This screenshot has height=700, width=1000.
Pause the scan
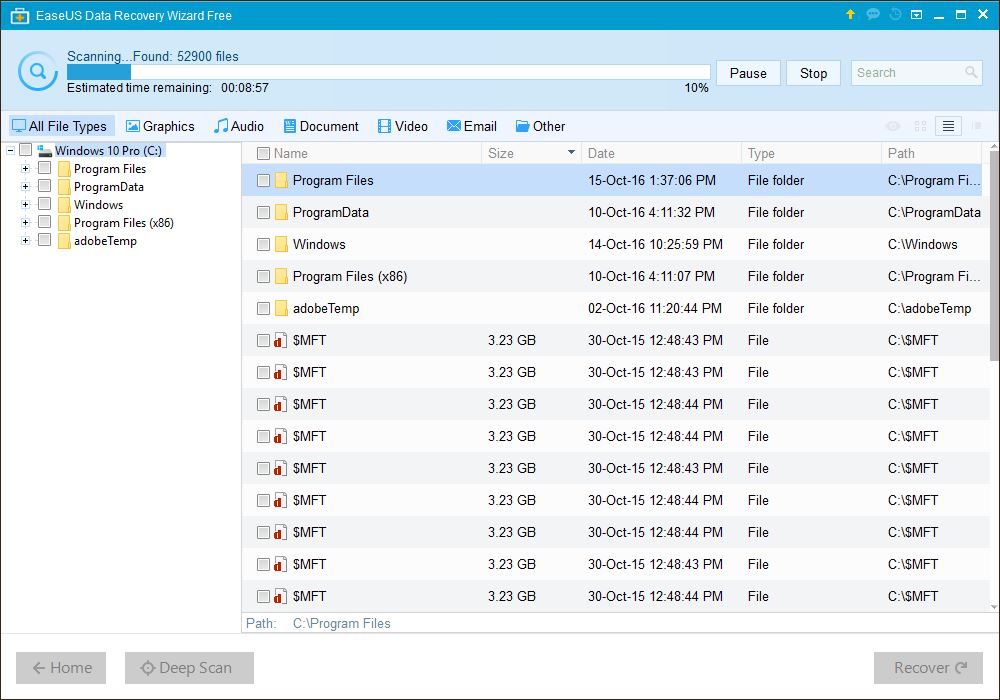(x=748, y=73)
